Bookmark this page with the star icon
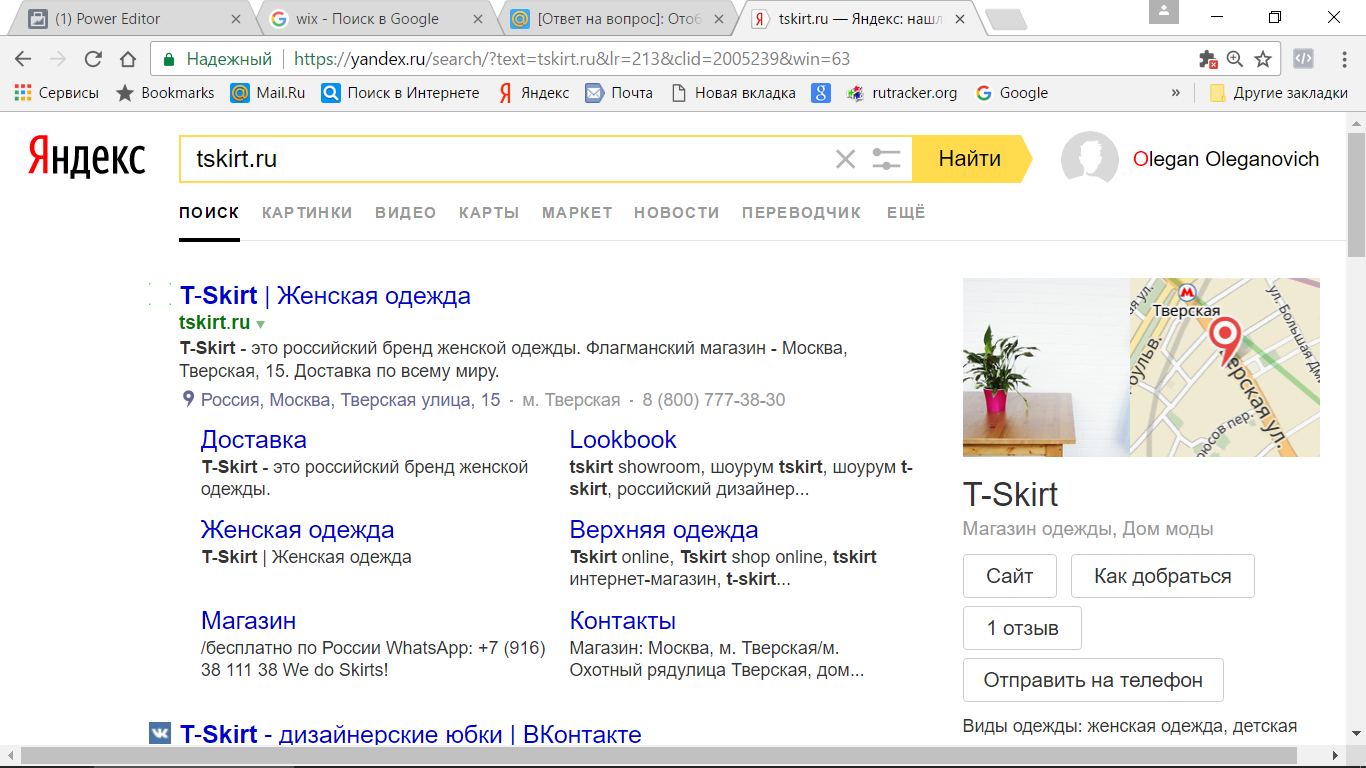The image size is (1366, 768). point(1263,59)
